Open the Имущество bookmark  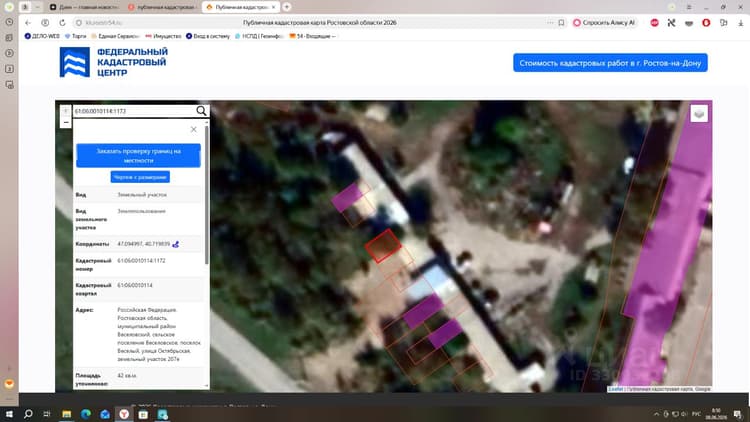click(x=163, y=36)
